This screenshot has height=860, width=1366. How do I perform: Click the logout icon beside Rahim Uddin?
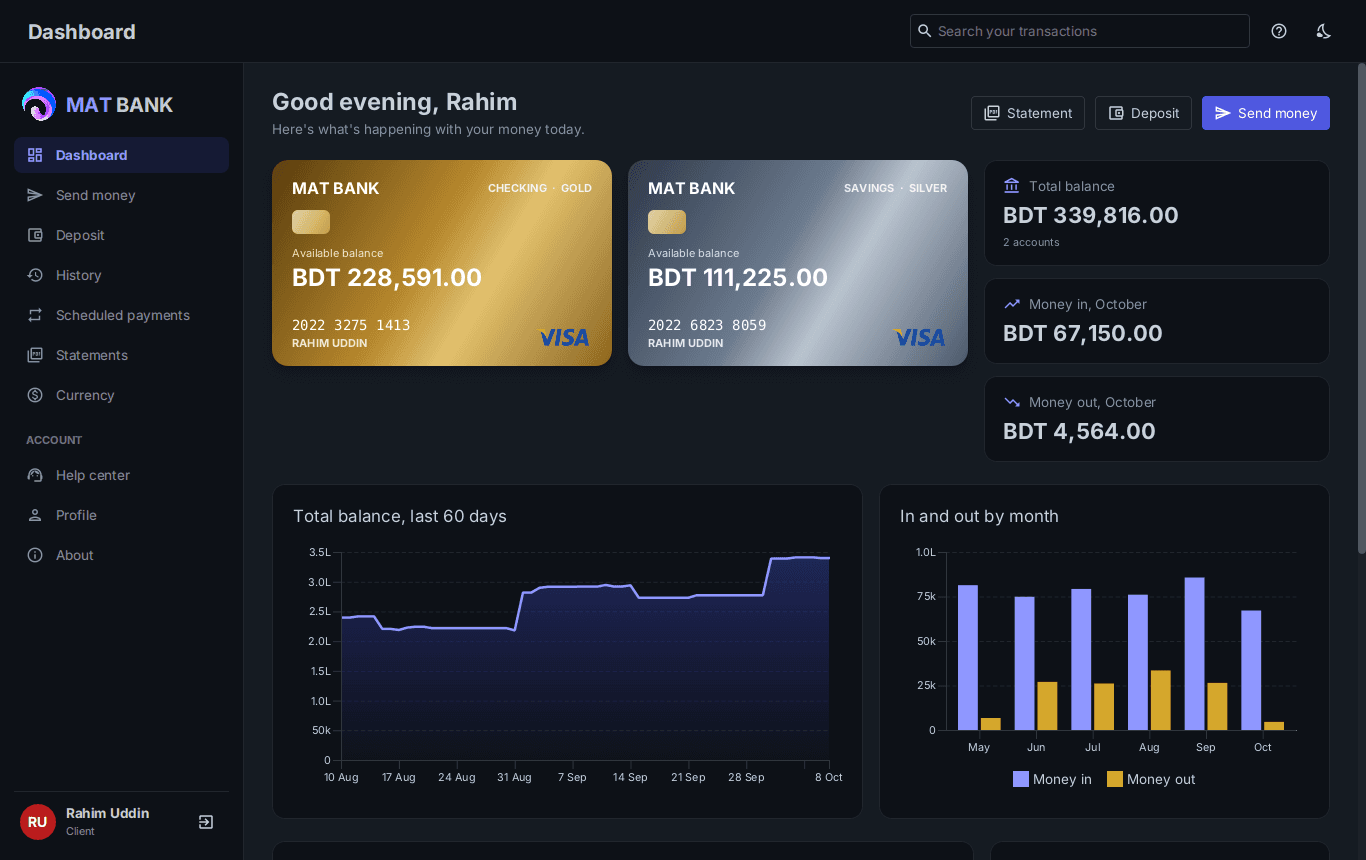coord(206,822)
